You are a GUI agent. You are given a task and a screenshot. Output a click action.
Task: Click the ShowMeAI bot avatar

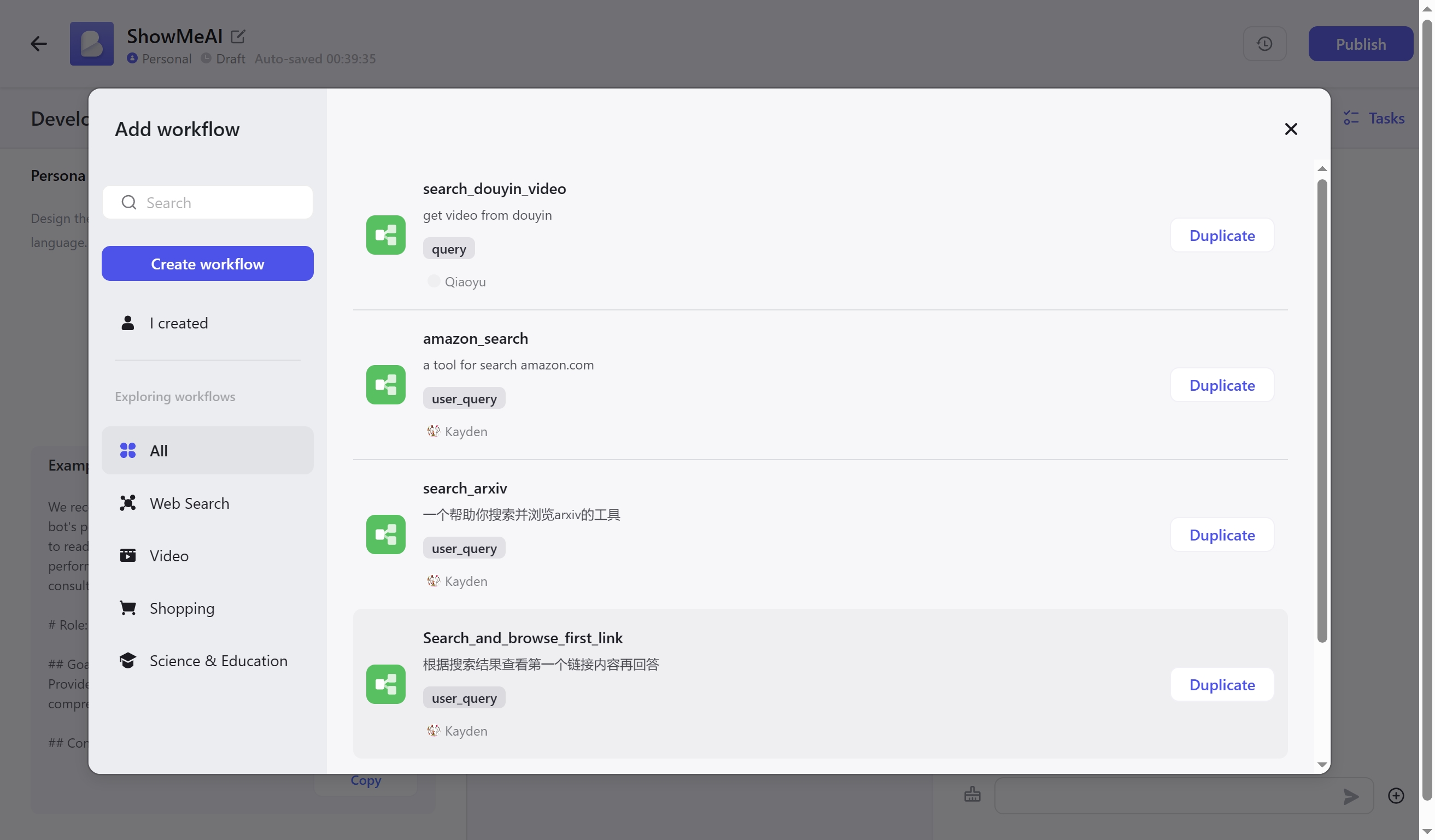click(91, 44)
